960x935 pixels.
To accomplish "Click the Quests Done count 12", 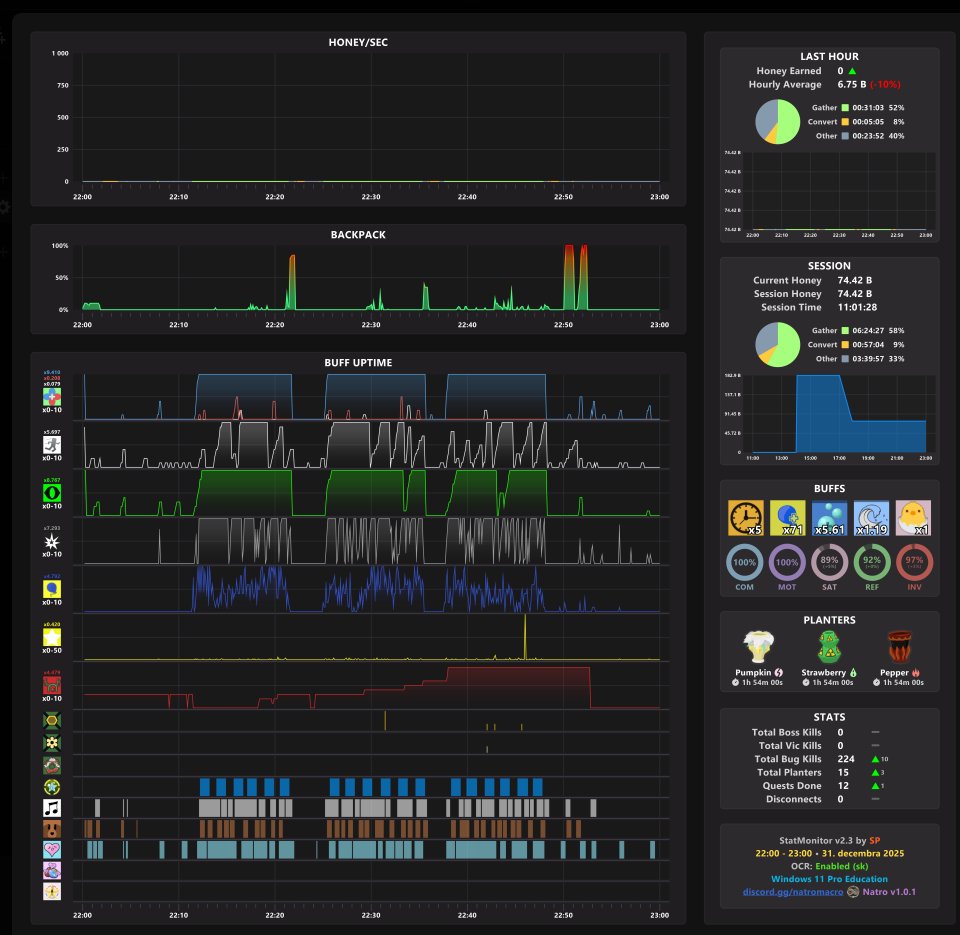I will [843, 786].
